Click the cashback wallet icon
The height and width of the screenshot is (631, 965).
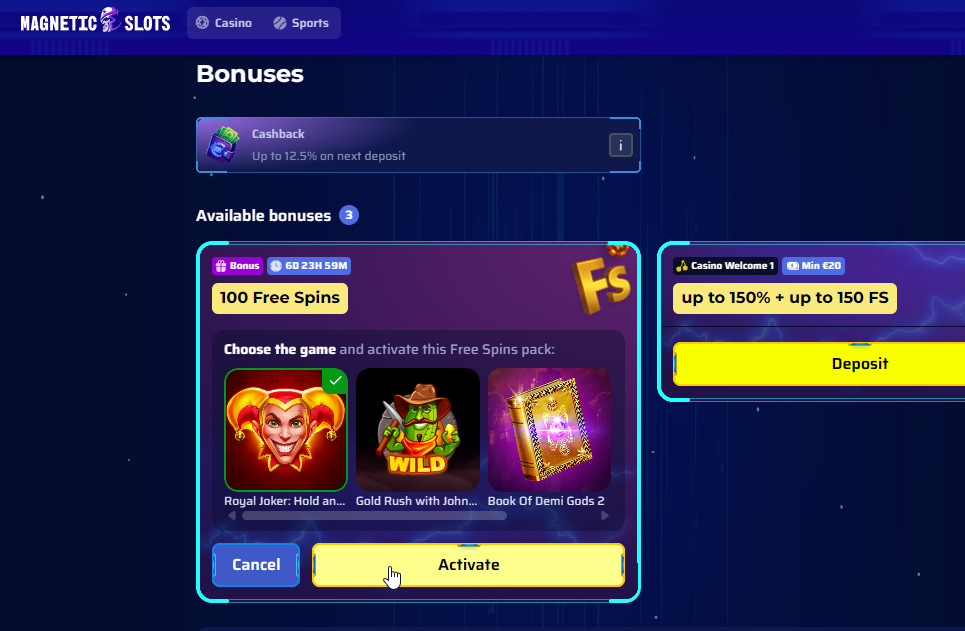[223, 145]
